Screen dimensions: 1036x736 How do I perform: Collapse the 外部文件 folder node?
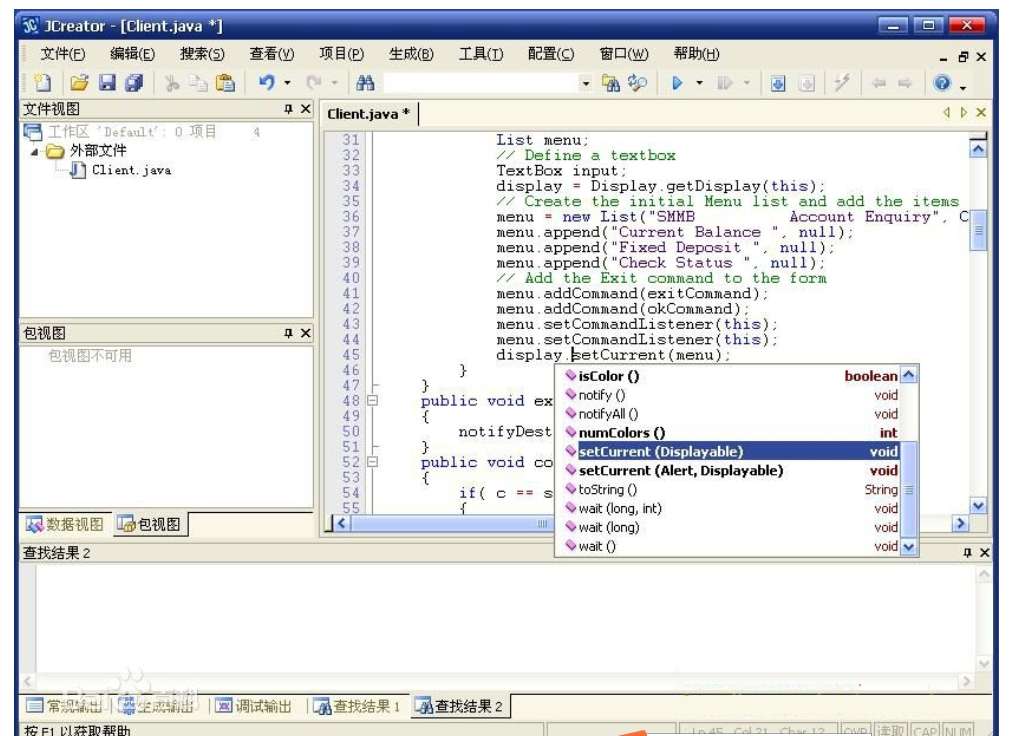(34, 152)
